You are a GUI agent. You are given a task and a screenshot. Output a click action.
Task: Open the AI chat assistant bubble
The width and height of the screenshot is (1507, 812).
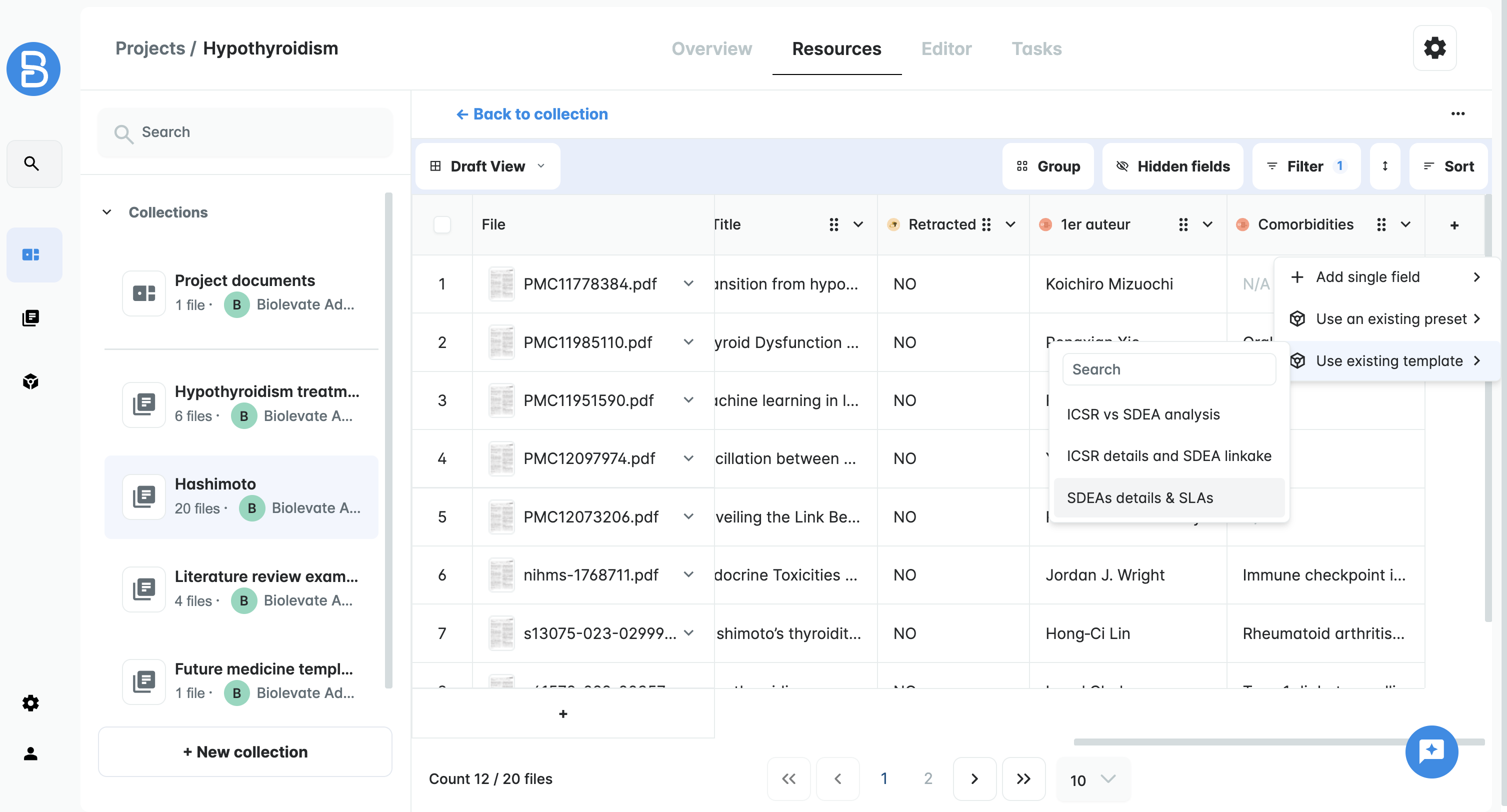tap(1431, 751)
